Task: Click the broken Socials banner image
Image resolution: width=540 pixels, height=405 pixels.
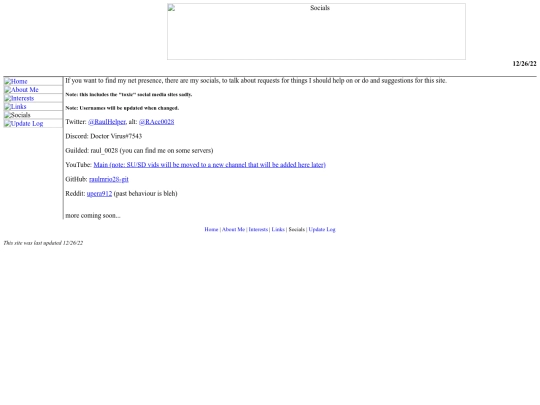Action: tap(316, 31)
